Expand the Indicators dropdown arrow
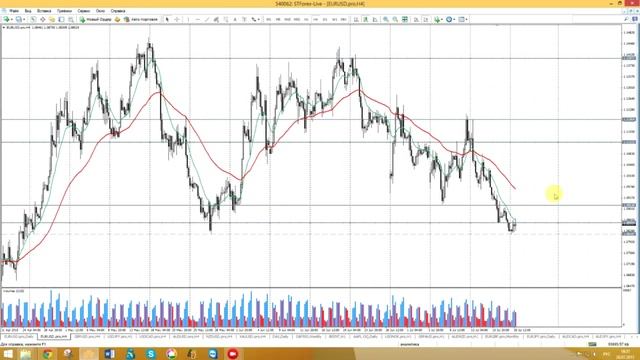640x360 pixels. 442,19
